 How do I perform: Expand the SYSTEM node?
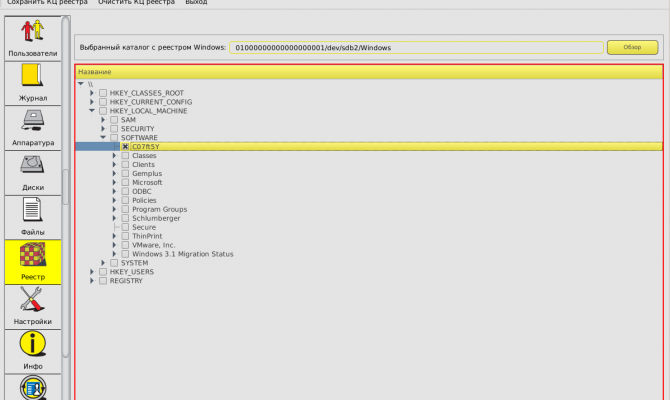(103, 263)
